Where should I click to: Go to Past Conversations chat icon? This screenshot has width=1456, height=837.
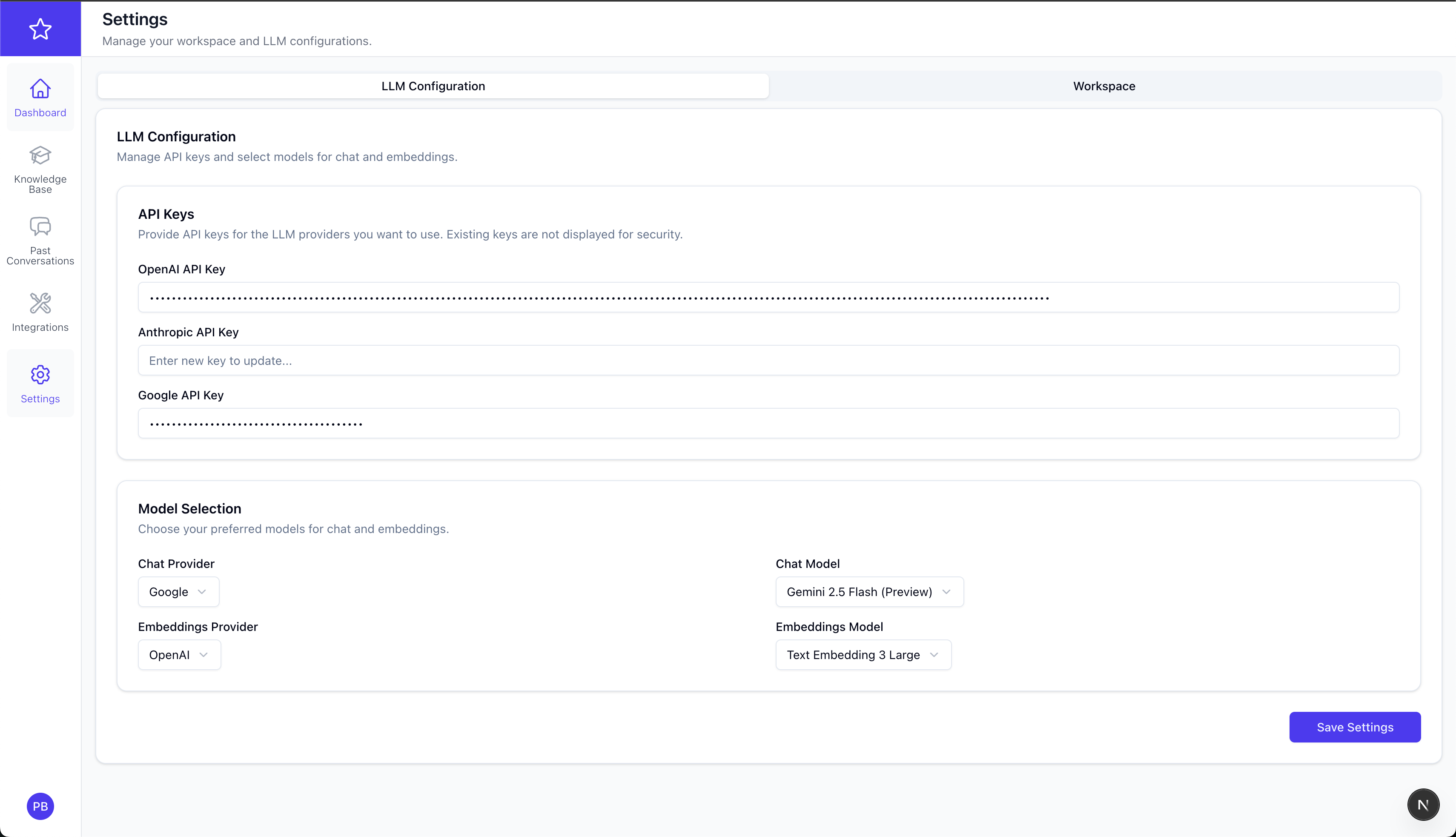click(40, 226)
